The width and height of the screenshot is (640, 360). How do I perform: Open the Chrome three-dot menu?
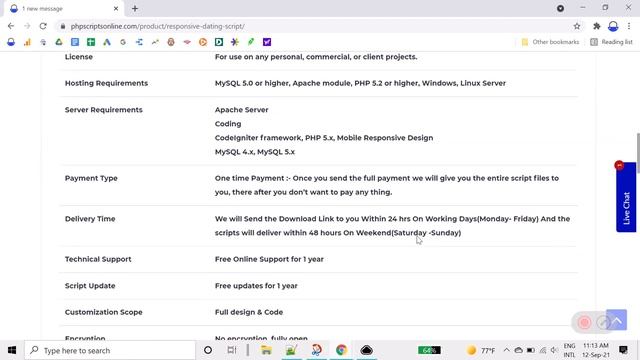click(x=629, y=26)
